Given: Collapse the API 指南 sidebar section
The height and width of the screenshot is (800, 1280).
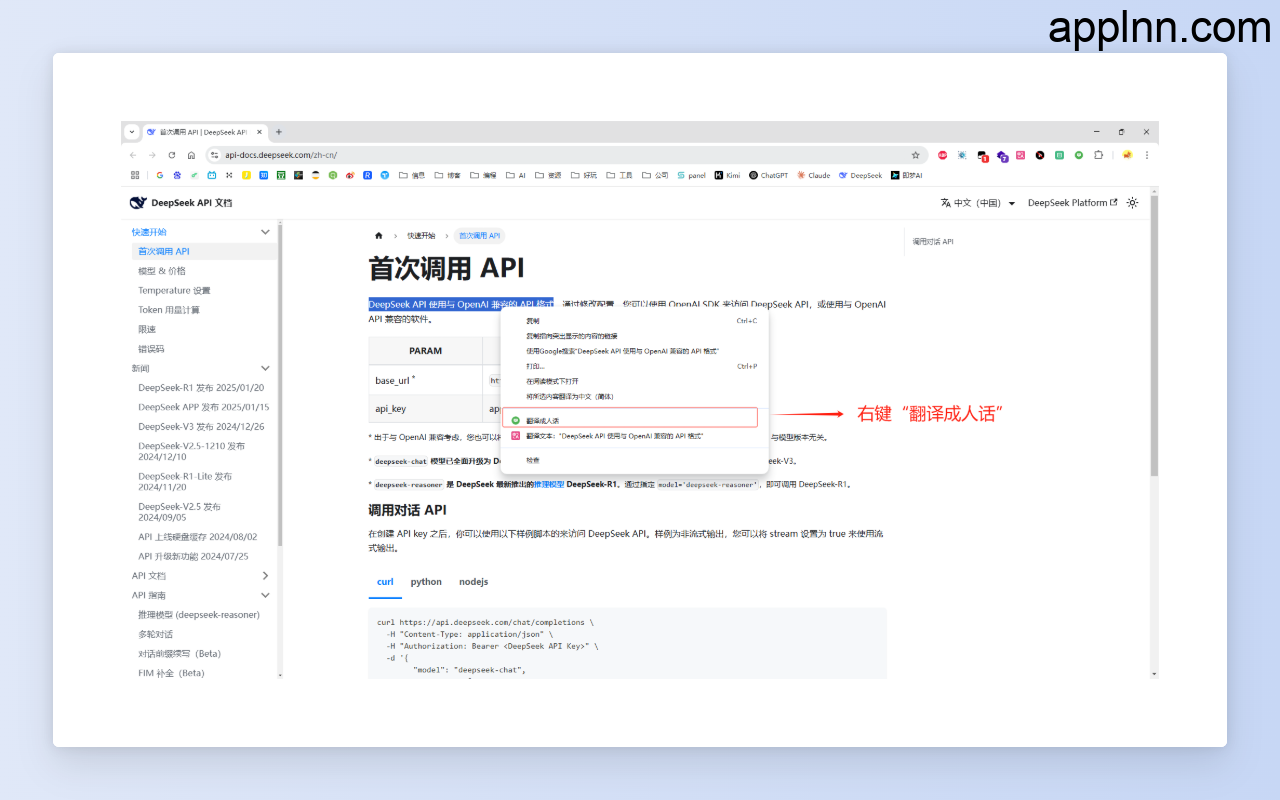Looking at the screenshot, I should (265, 595).
